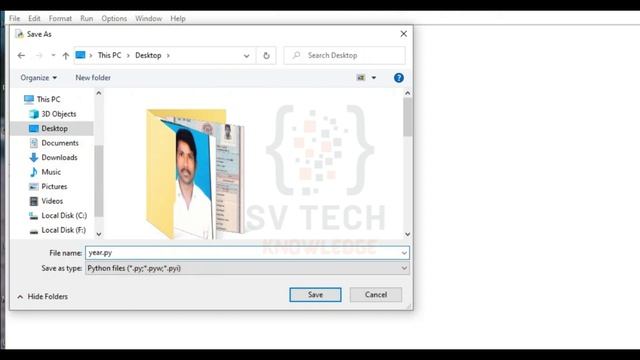Go up one folder level
The image size is (640, 360).
tap(66, 56)
